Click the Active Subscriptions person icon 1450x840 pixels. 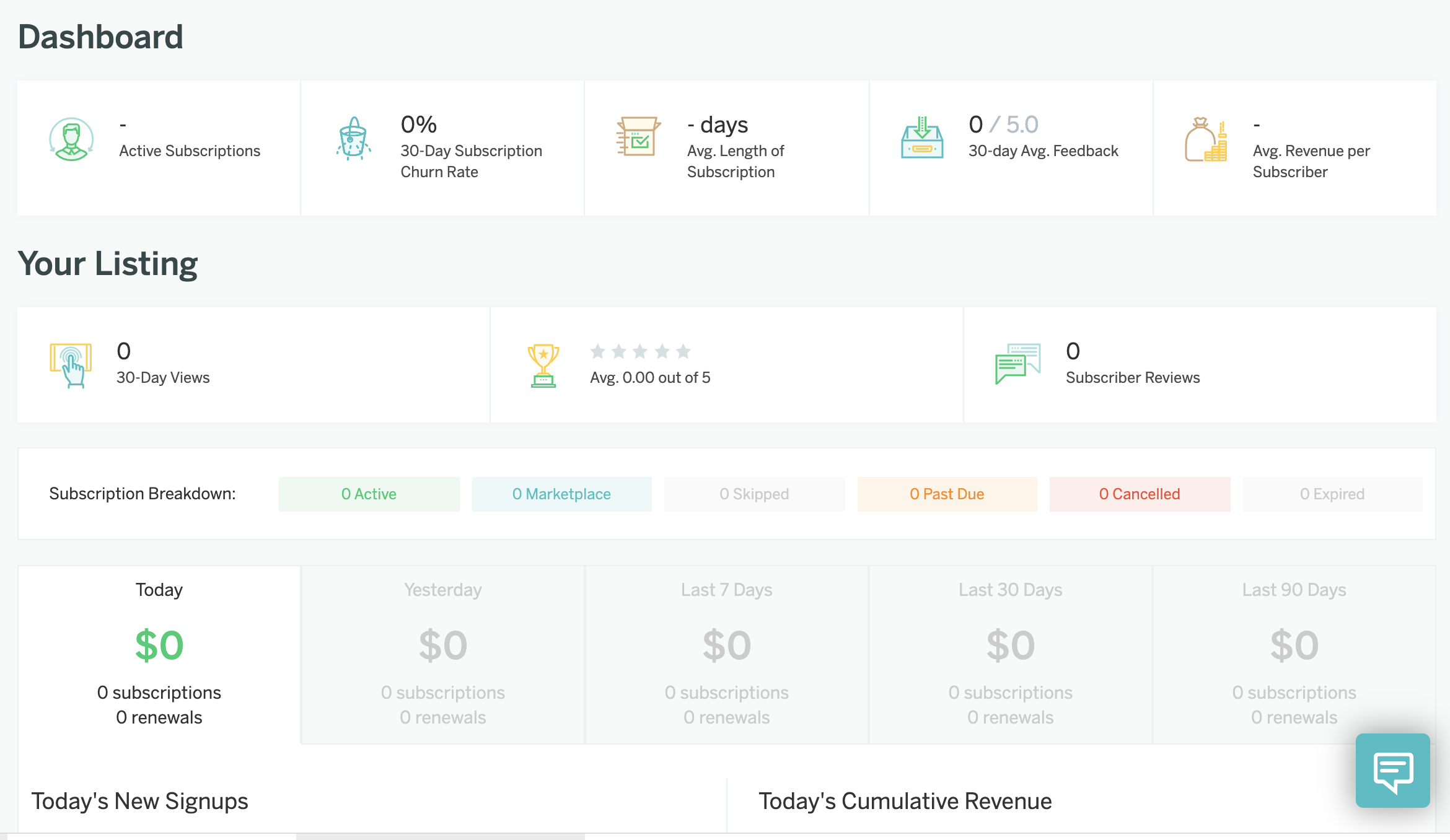pyautogui.click(x=71, y=139)
